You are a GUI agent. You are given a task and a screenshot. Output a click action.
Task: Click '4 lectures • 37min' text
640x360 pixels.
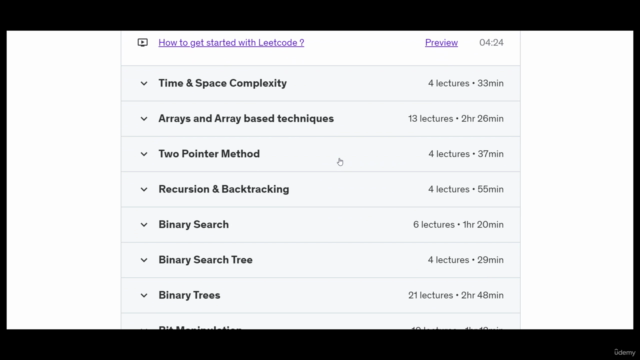coord(466,154)
